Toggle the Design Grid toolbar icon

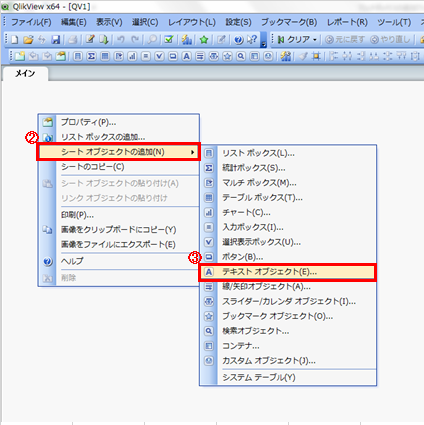click(x=316, y=56)
